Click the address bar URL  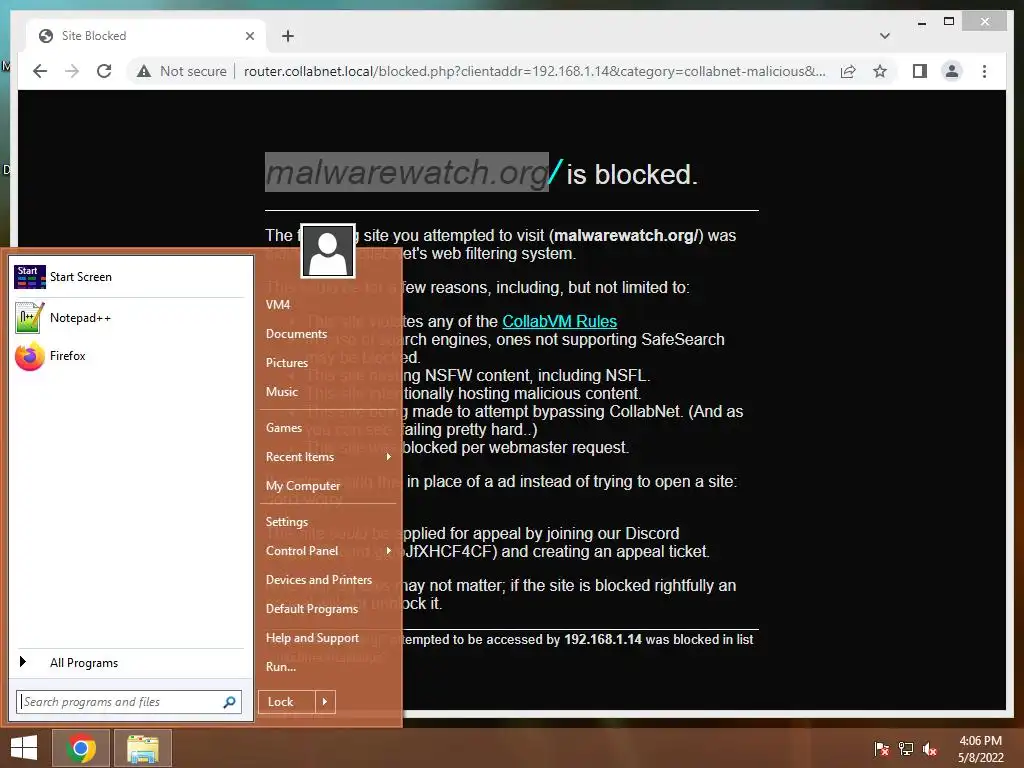click(x=534, y=71)
